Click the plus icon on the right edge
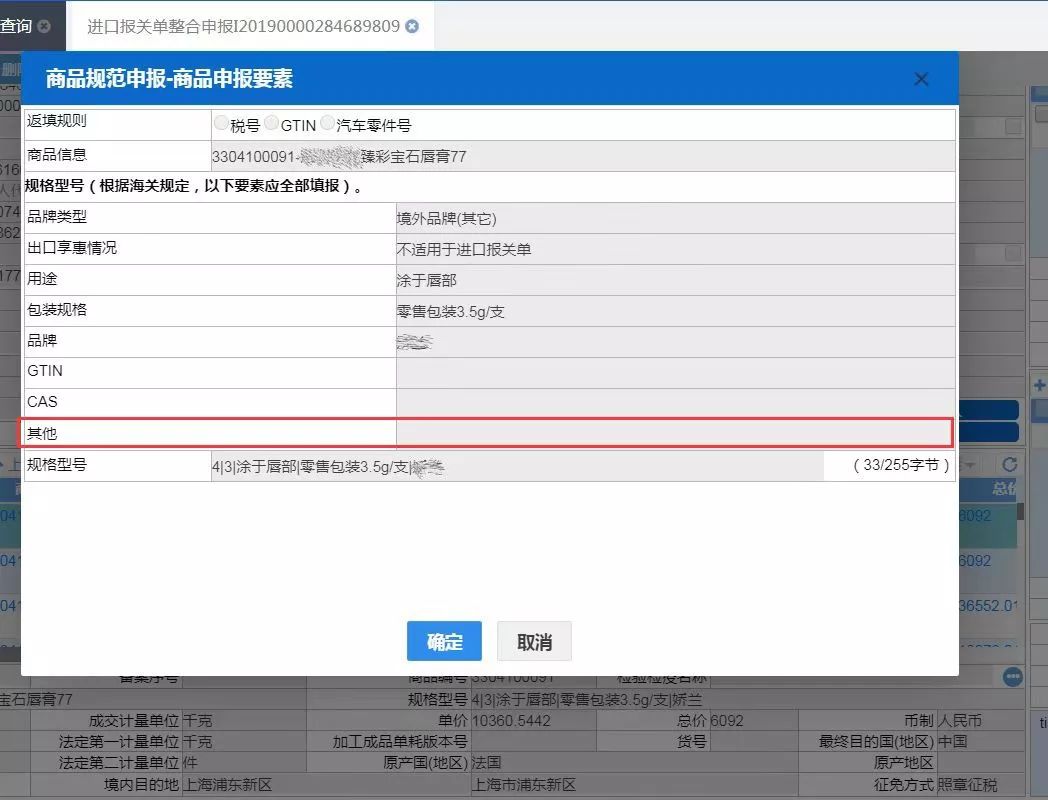The height and width of the screenshot is (800, 1048). [x=1040, y=384]
